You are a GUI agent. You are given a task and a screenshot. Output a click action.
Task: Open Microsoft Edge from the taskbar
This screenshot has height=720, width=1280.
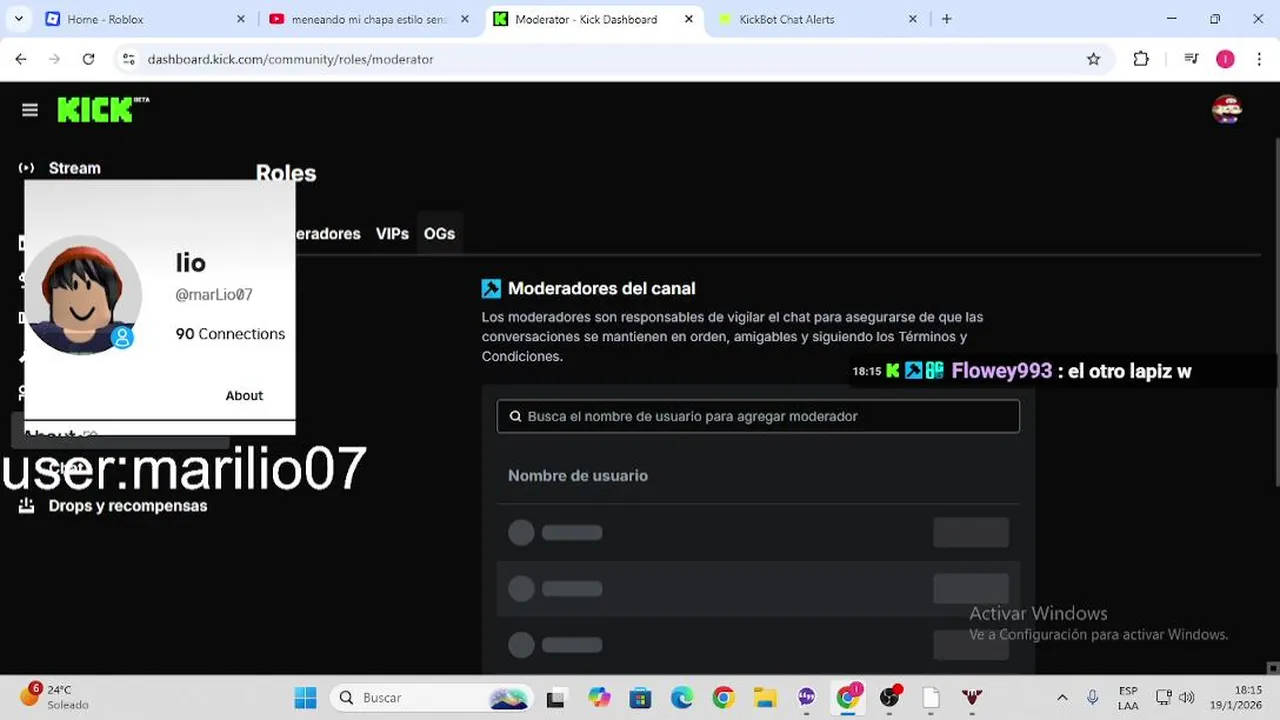point(682,698)
